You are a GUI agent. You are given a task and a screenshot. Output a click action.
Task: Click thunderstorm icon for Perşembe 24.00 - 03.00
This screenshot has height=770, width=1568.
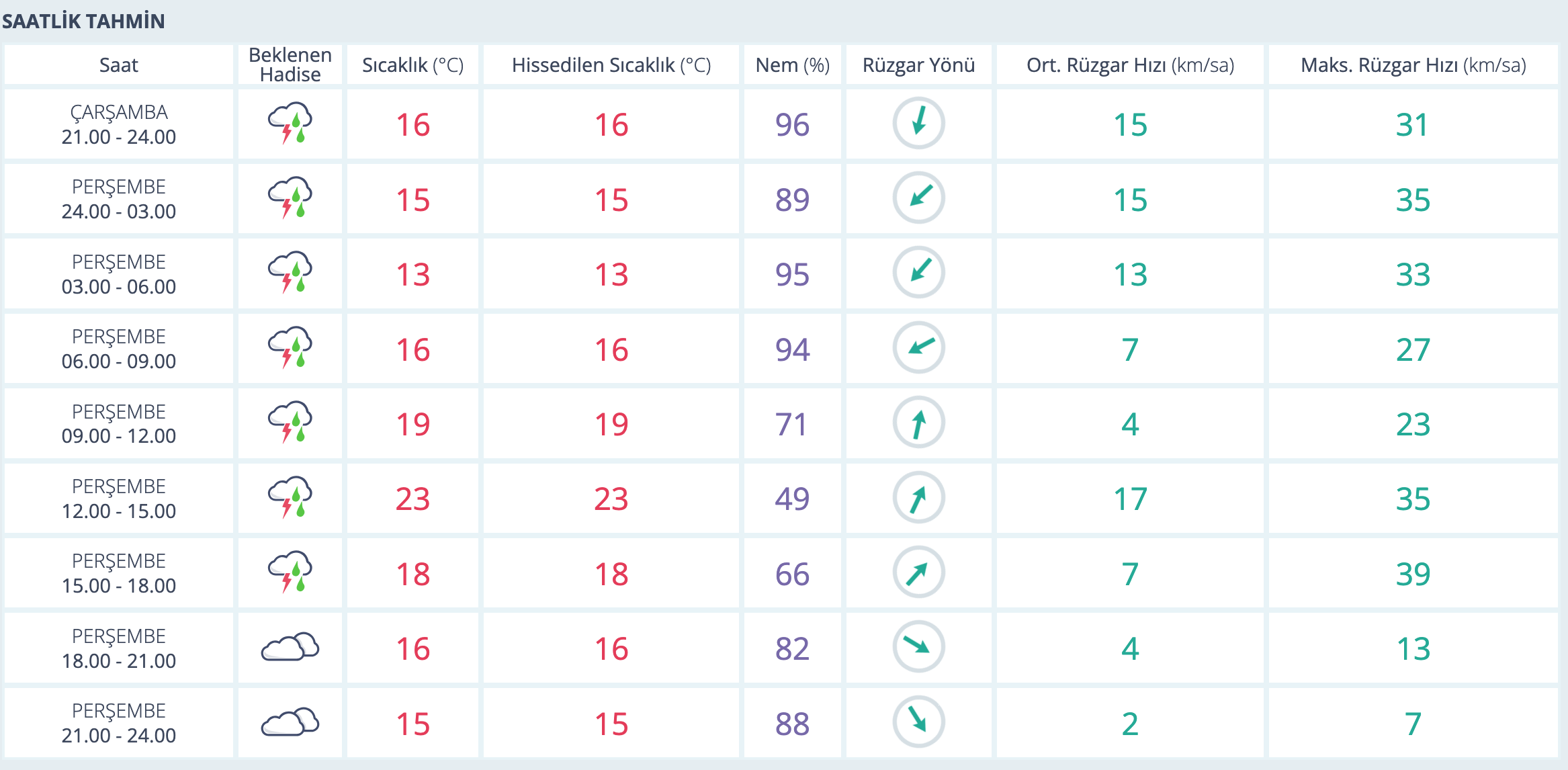click(x=290, y=198)
